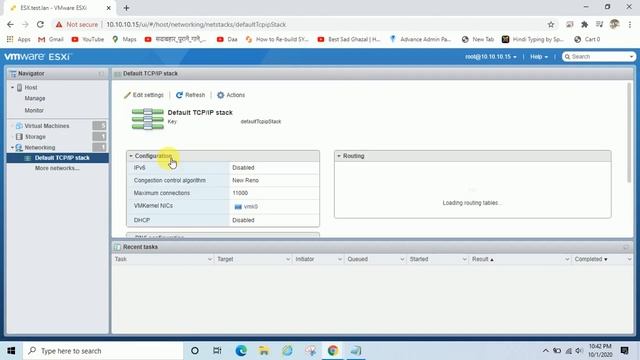This screenshot has width=640, height=360.
Task: Click the Host icon in Navigator
Action: click(19, 87)
